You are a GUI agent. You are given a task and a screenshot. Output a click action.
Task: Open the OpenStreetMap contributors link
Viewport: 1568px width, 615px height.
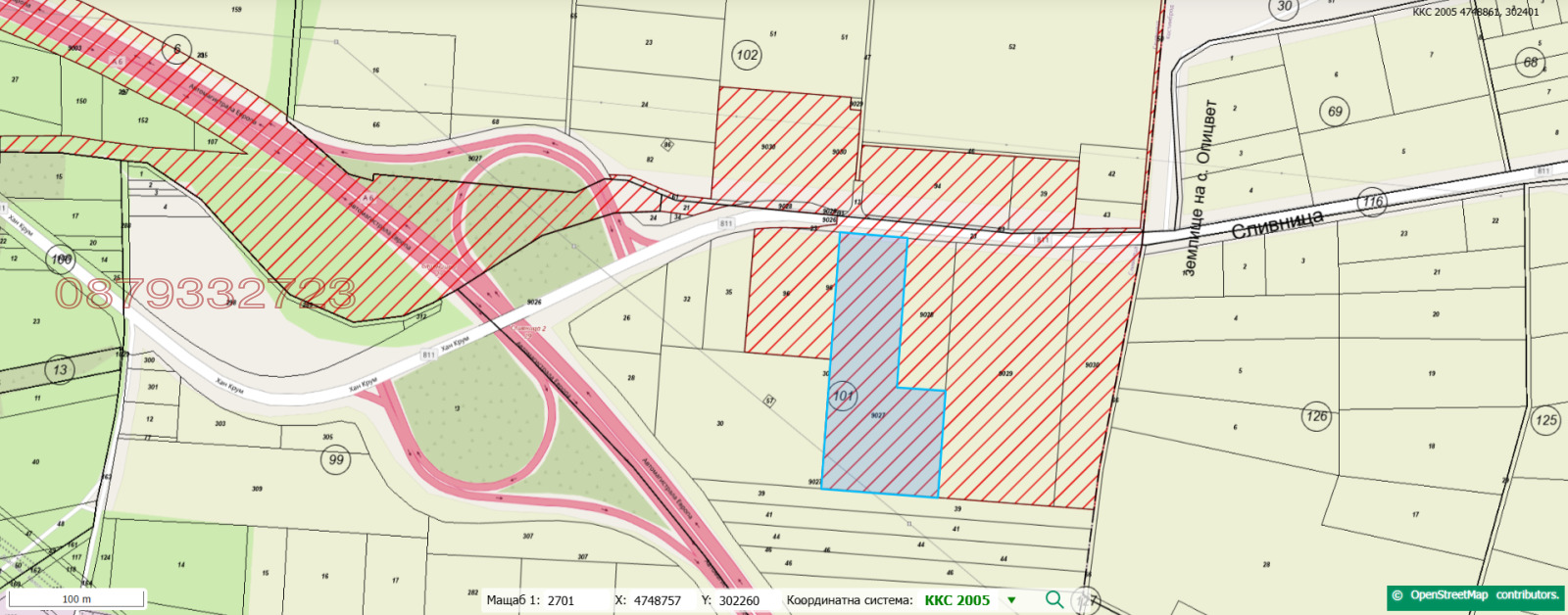[1476, 595]
